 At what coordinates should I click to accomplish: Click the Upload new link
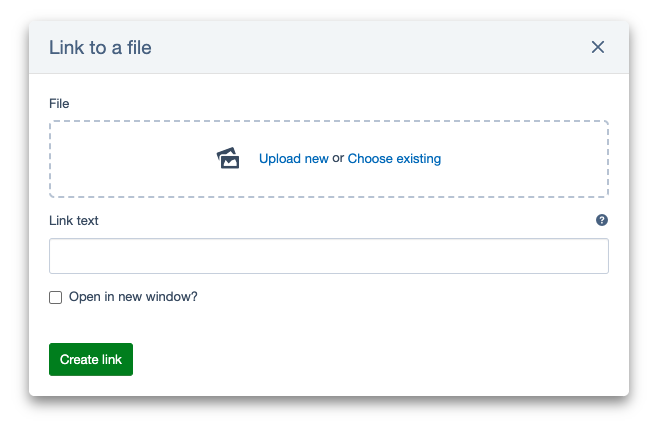click(293, 158)
